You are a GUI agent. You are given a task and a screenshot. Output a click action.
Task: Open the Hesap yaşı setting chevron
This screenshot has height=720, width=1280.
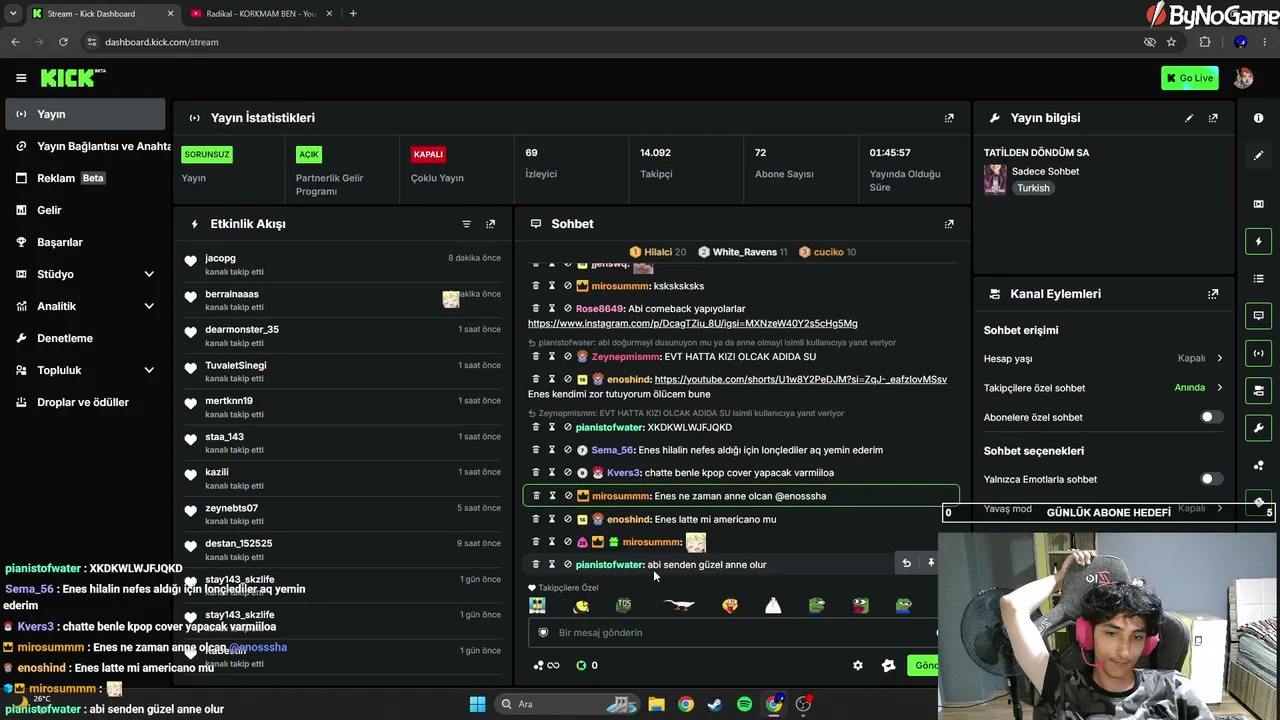[1219, 358]
